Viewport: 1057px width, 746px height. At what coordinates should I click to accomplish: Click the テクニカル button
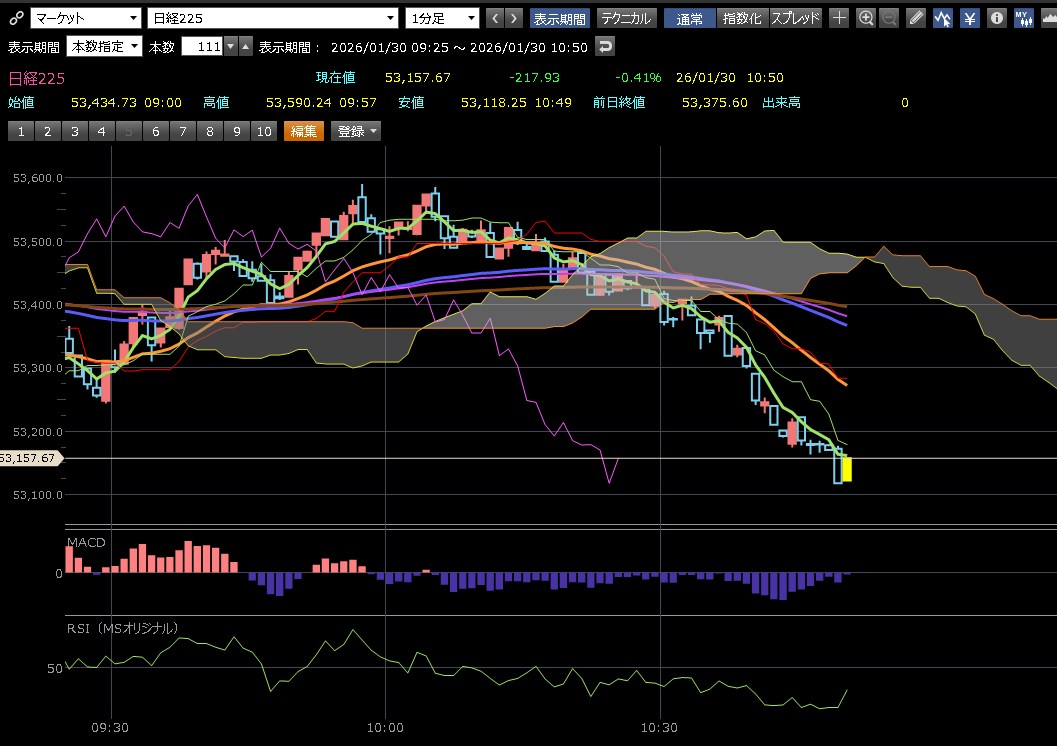pos(626,18)
